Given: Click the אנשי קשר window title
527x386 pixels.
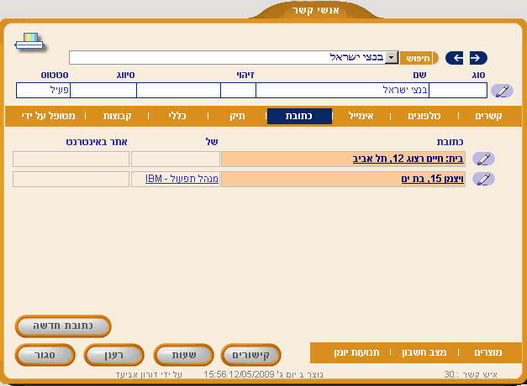Looking at the screenshot, I should [x=315, y=10].
